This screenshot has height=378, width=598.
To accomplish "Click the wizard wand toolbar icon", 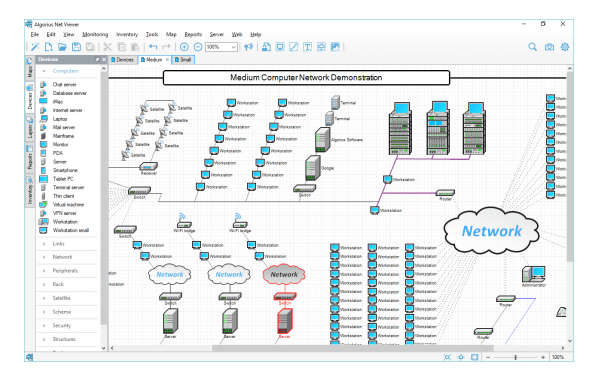I will point(35,47).
